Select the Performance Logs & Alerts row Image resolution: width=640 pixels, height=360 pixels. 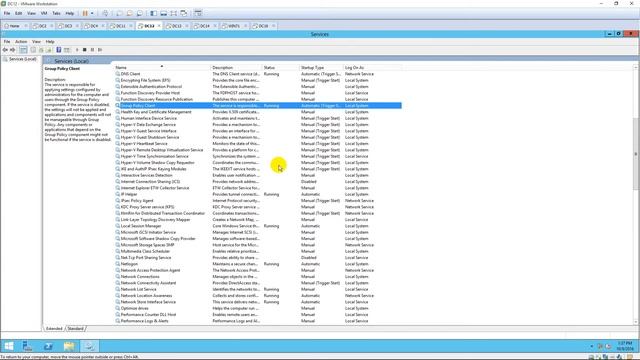[258, 321]
